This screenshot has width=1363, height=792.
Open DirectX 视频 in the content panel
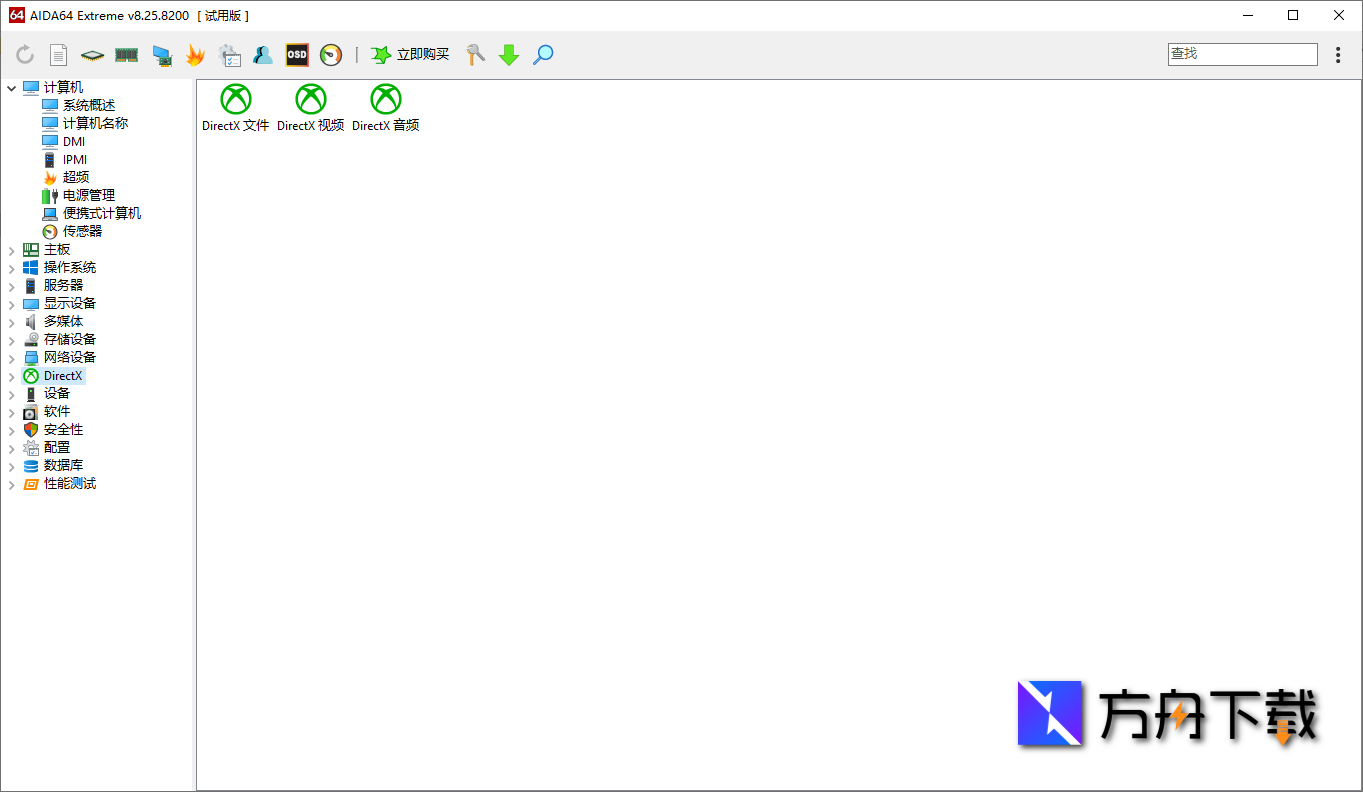click(310, 107)
